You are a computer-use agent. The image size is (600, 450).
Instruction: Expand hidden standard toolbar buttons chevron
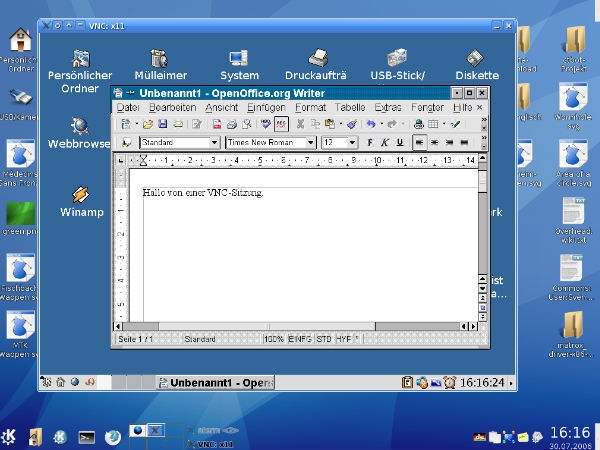484,120
